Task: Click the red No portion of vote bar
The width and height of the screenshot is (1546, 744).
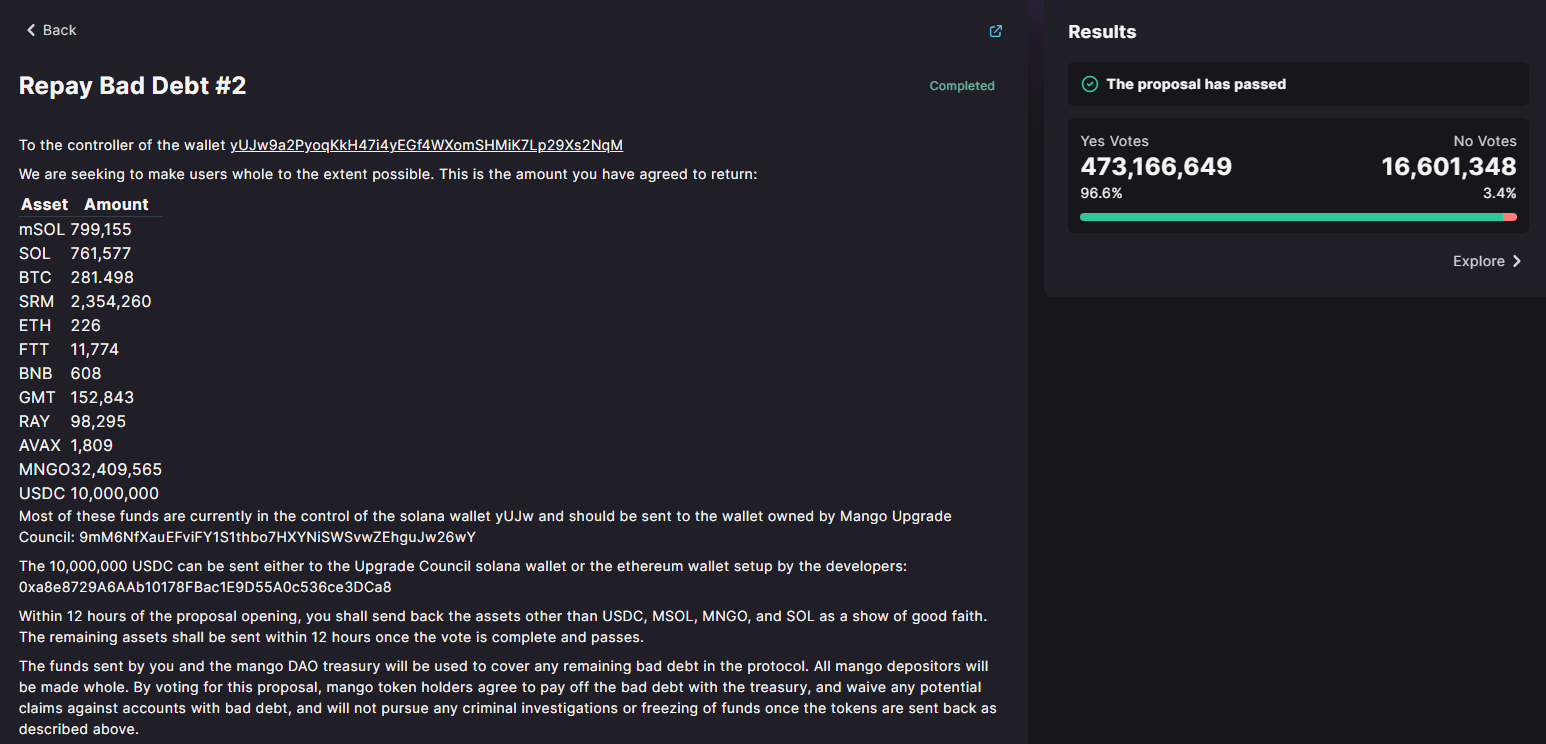Action: [1510, 217]
